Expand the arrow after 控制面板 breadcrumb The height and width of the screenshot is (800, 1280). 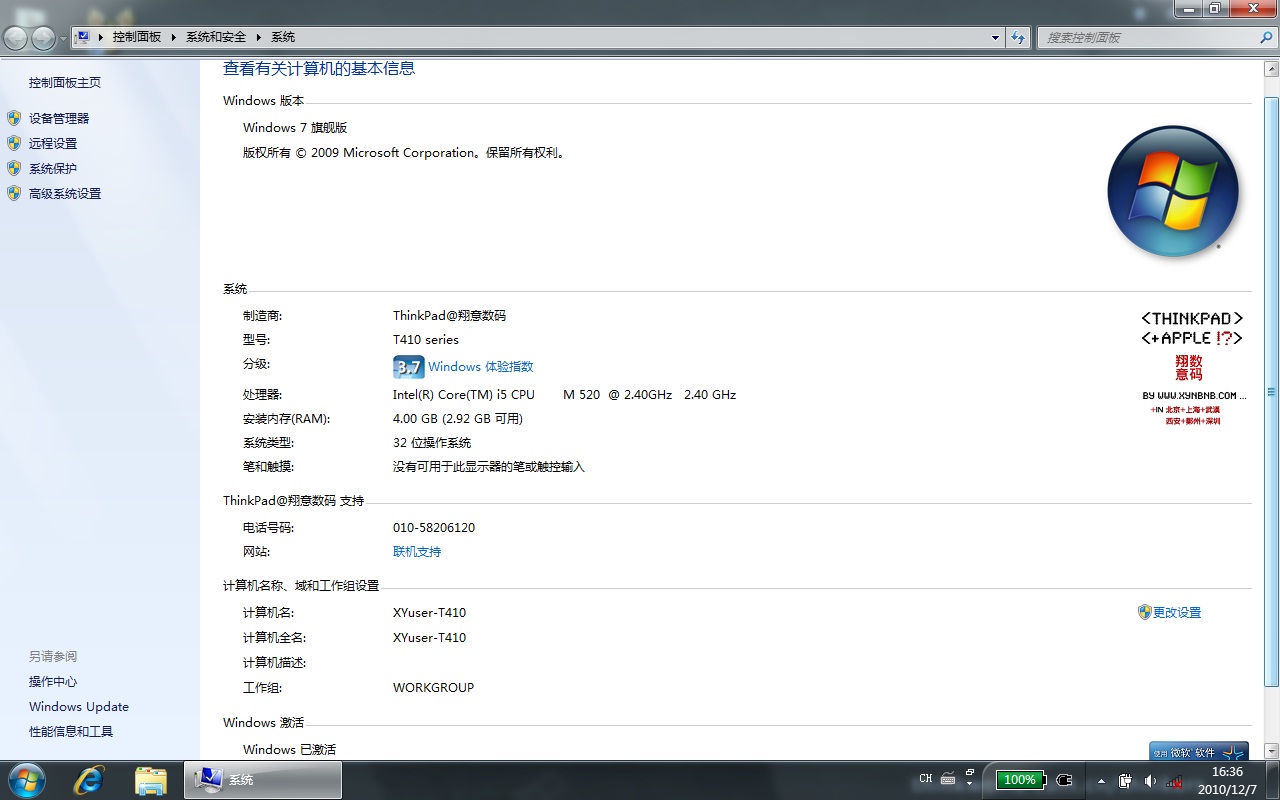[173, 37]
